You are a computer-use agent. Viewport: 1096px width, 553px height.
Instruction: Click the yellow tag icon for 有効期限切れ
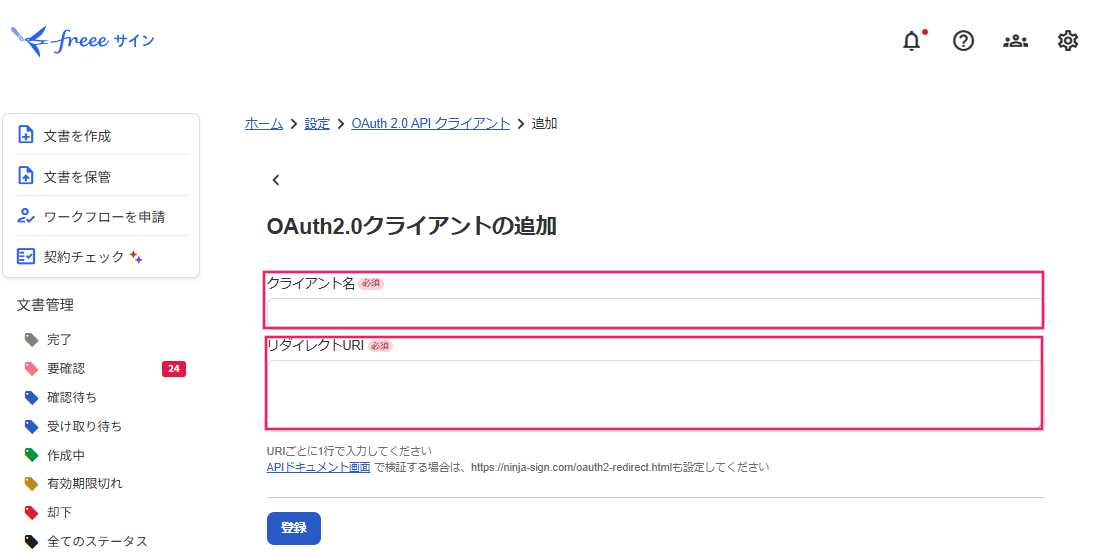pyautogui.click(x=31, y=484)
